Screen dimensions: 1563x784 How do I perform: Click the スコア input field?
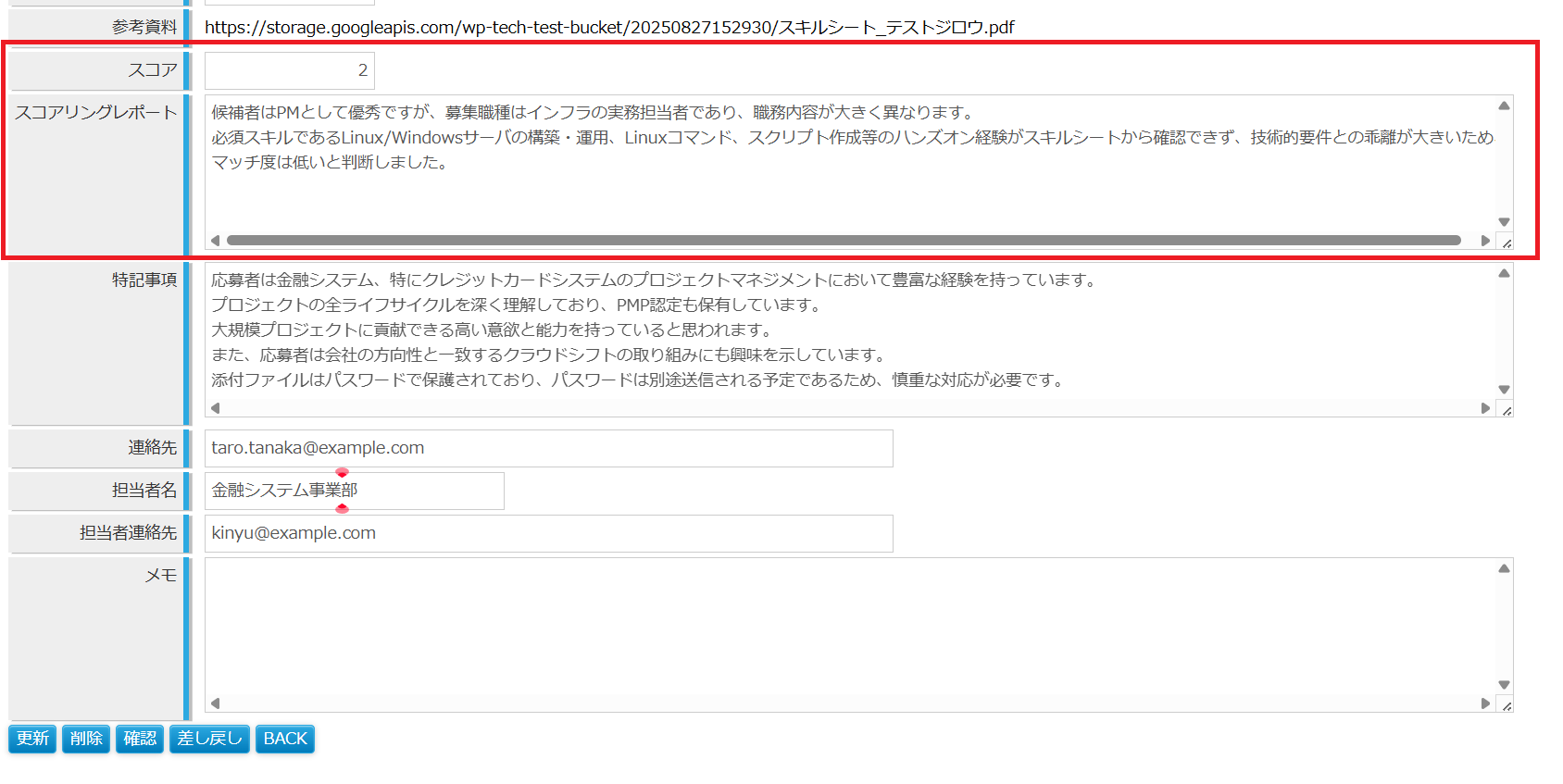[x=289, y=70]
